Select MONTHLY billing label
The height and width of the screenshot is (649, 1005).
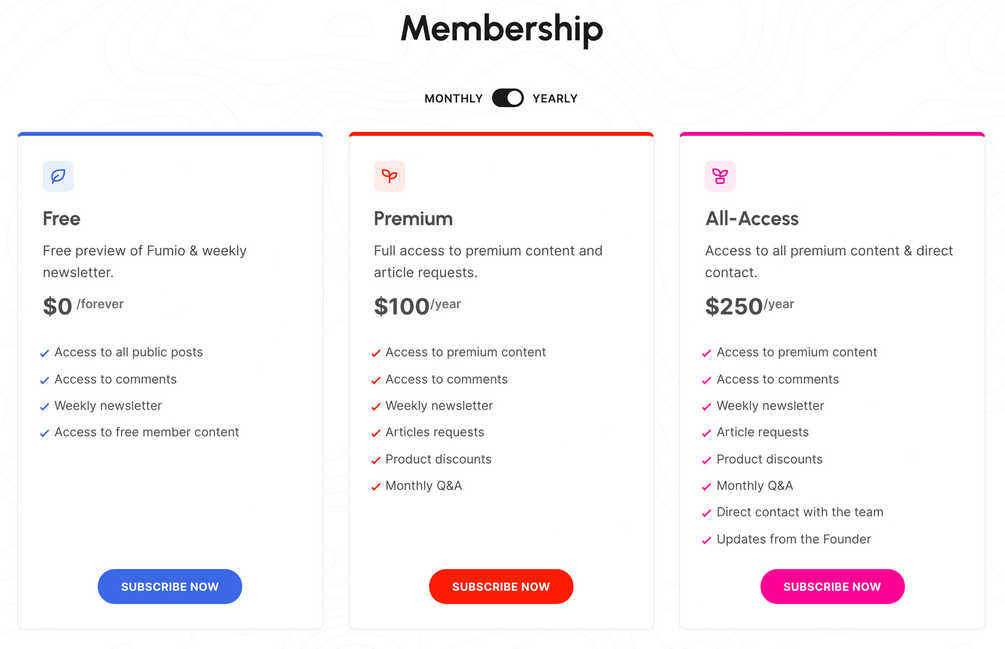pyautogui.click(x=453, y=99)
